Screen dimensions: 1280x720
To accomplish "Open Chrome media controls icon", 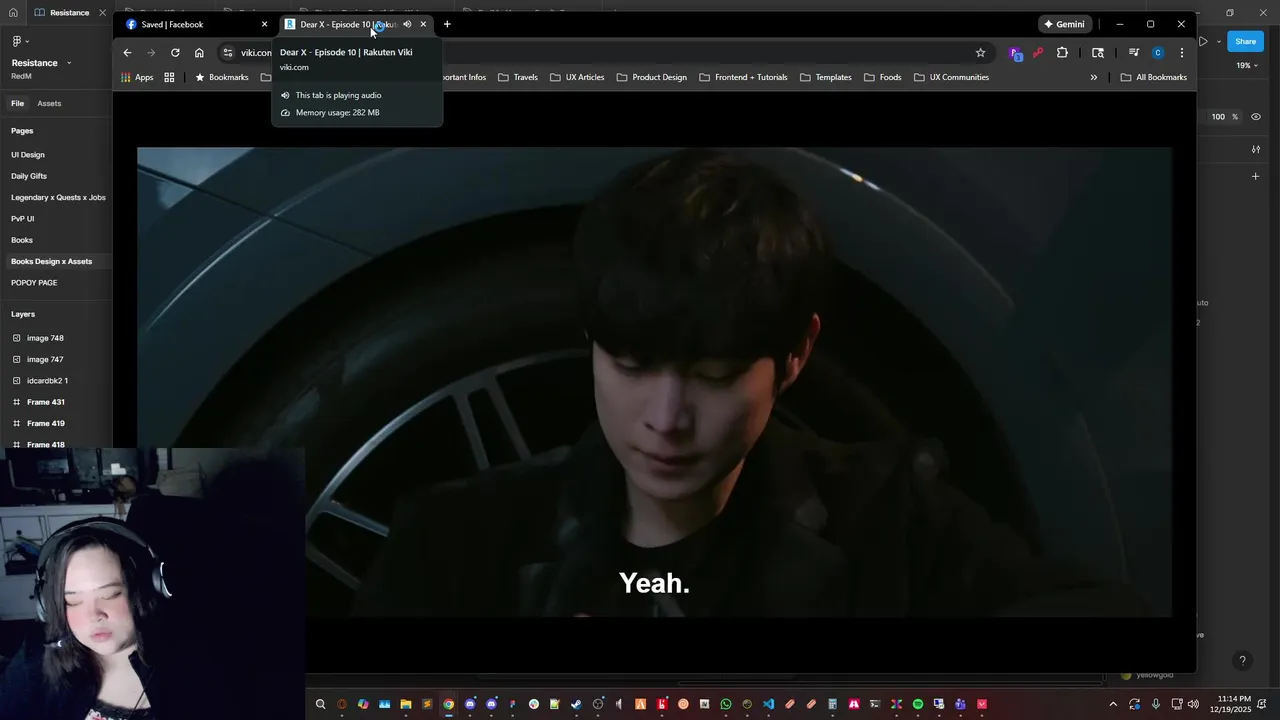I will pos(1134,53).
